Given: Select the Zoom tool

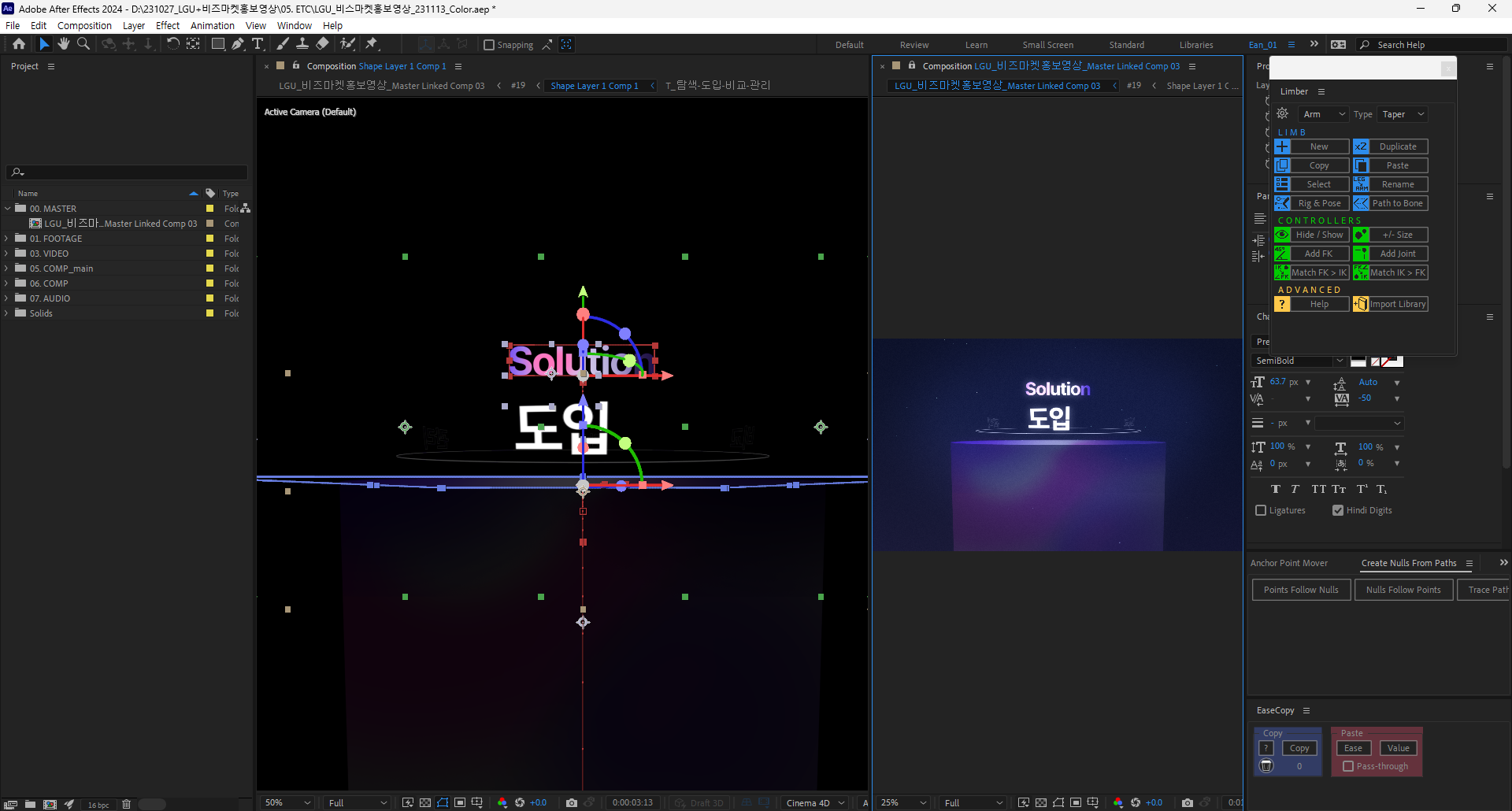Looking at the screenshot, I should click(x=83, y=44).
